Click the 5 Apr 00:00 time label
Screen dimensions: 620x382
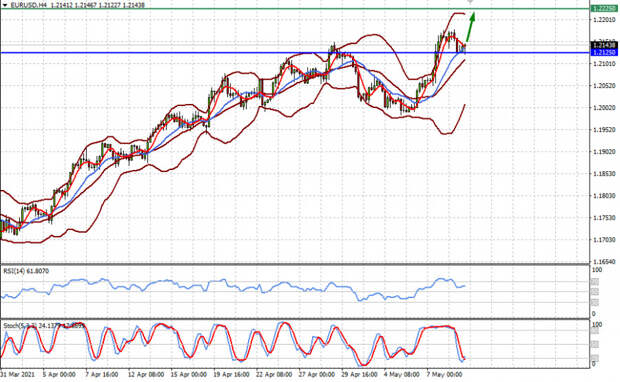59,374
